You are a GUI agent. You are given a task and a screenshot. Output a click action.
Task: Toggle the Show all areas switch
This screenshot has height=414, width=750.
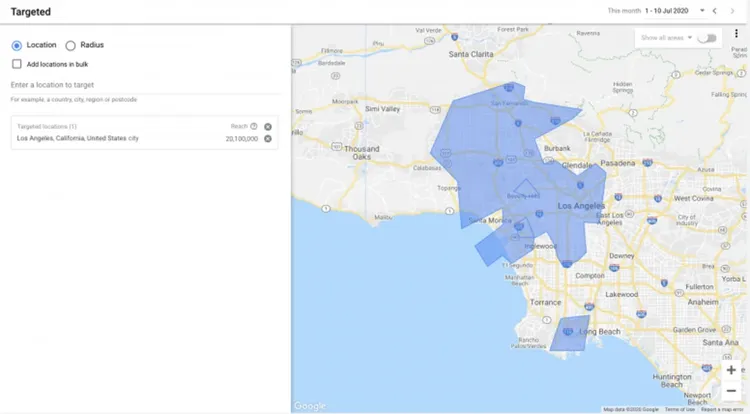[x=707, y=38]
